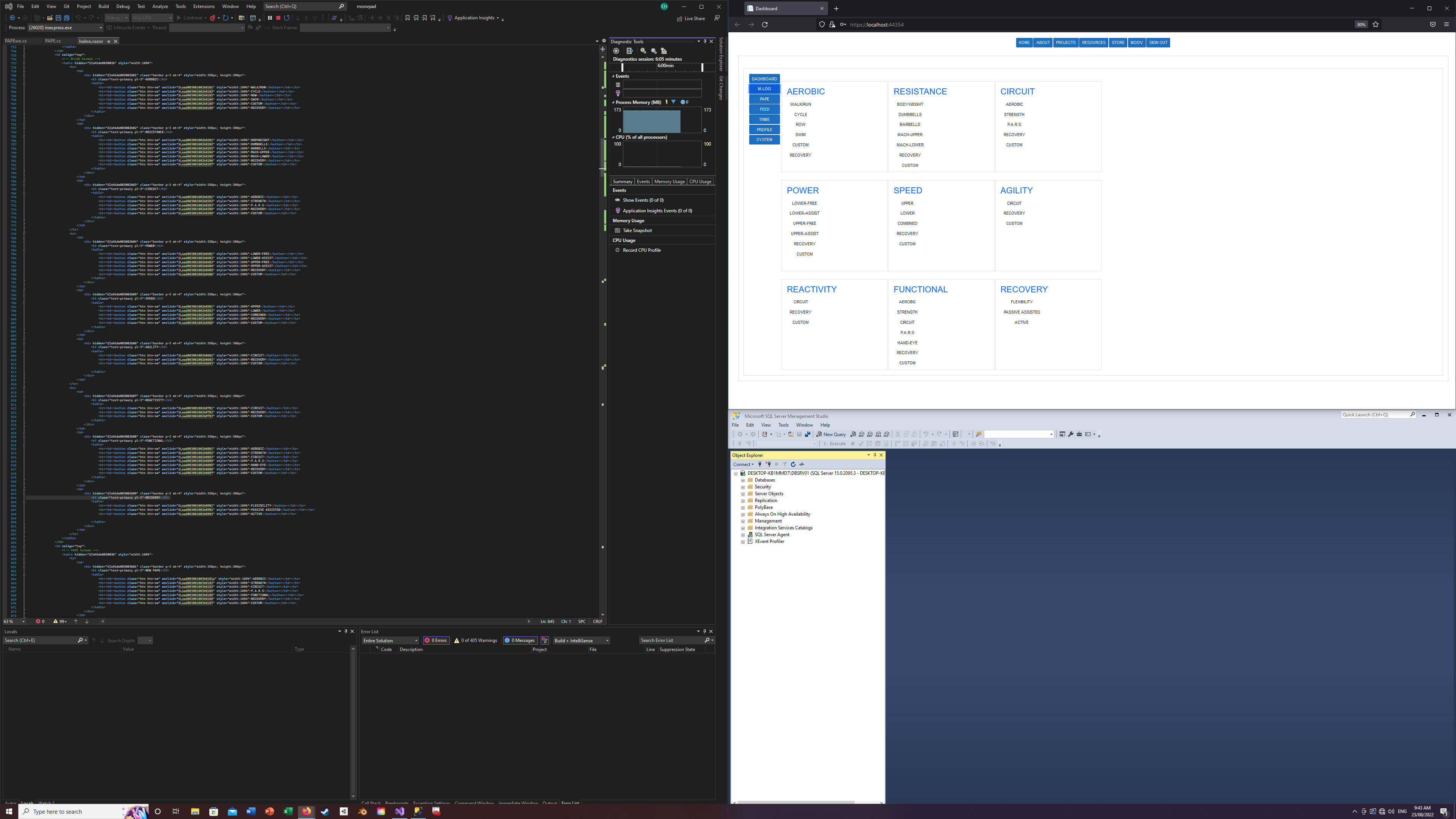Screen dimensions: 1456x819
Task: Open Build + IntelliSense dropdown
Action: click(581, 640)
